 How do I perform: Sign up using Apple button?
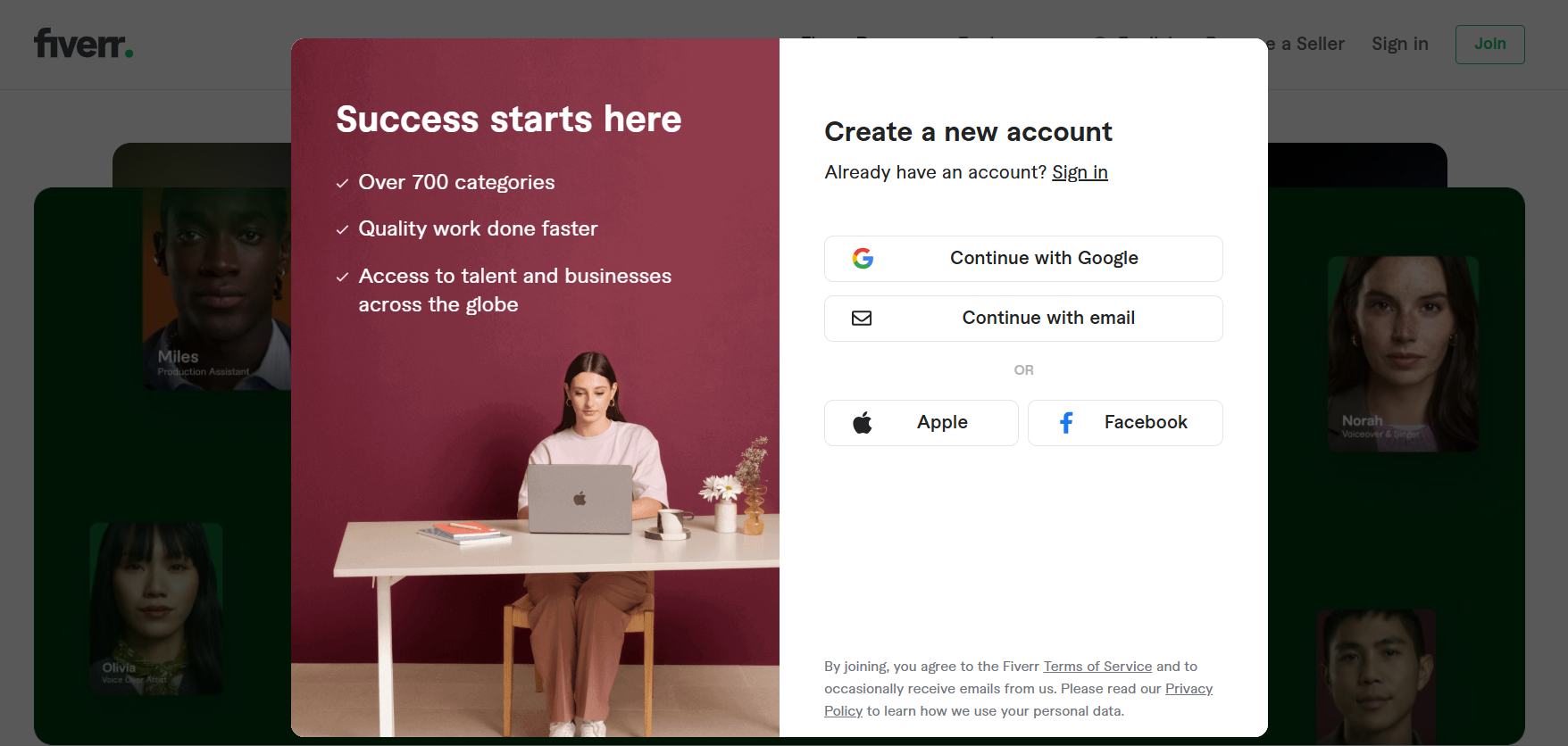[x=922, y=423]
